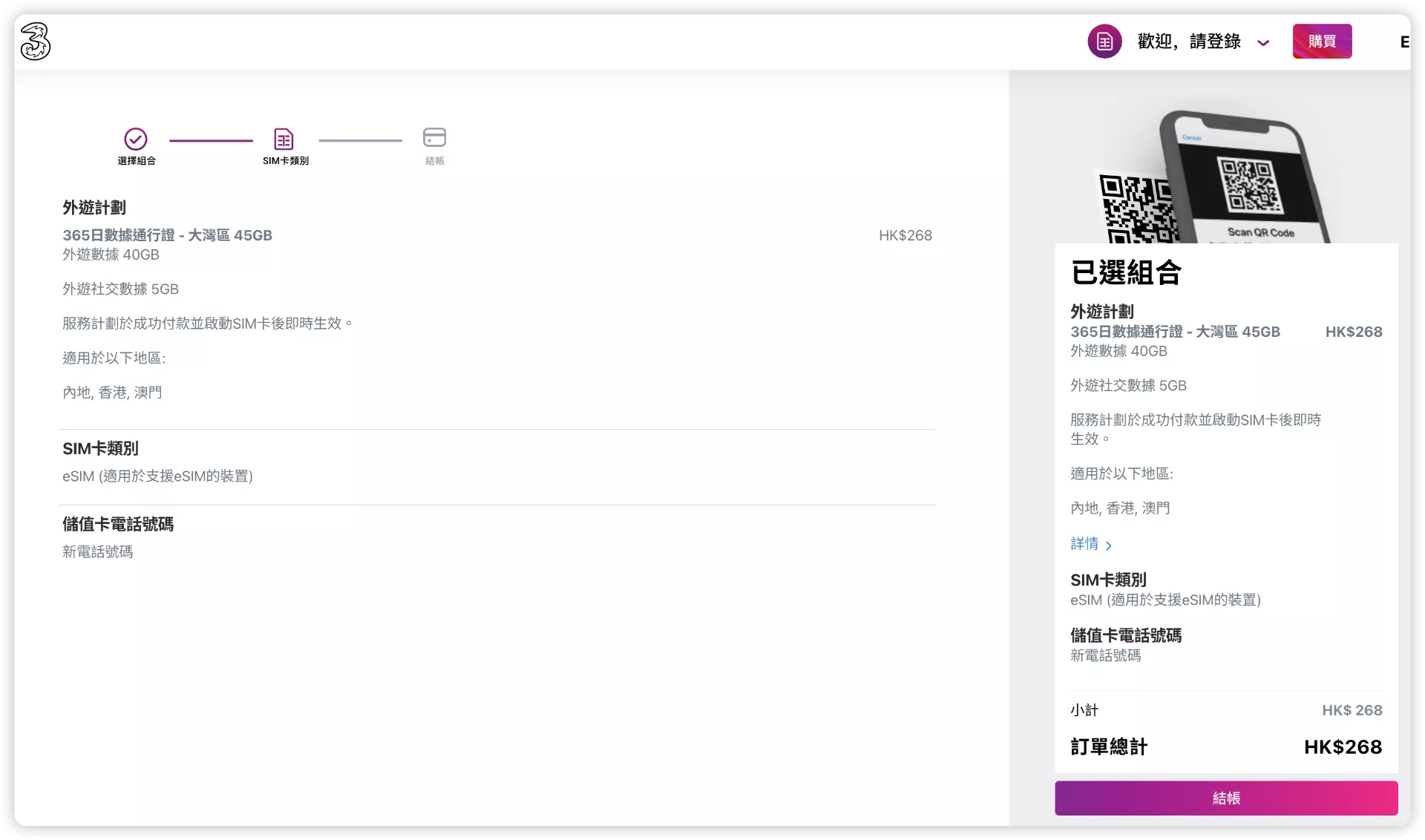Click 新電話號碼 under main 儲值卡電話號碼
The width and height of the screenshot is (1425, 840).
click(x=97, y=551)
